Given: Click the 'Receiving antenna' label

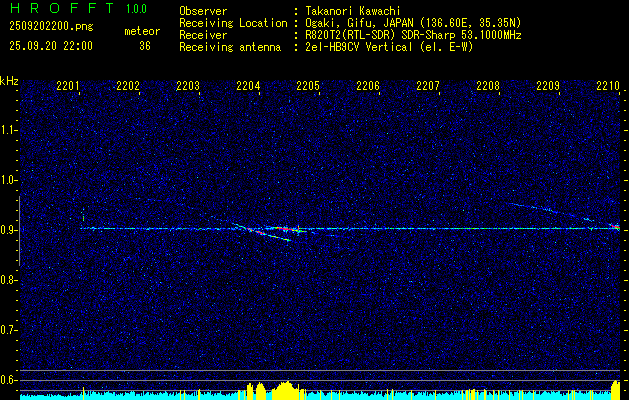Looking at the screenshot, I should point(230,47).
